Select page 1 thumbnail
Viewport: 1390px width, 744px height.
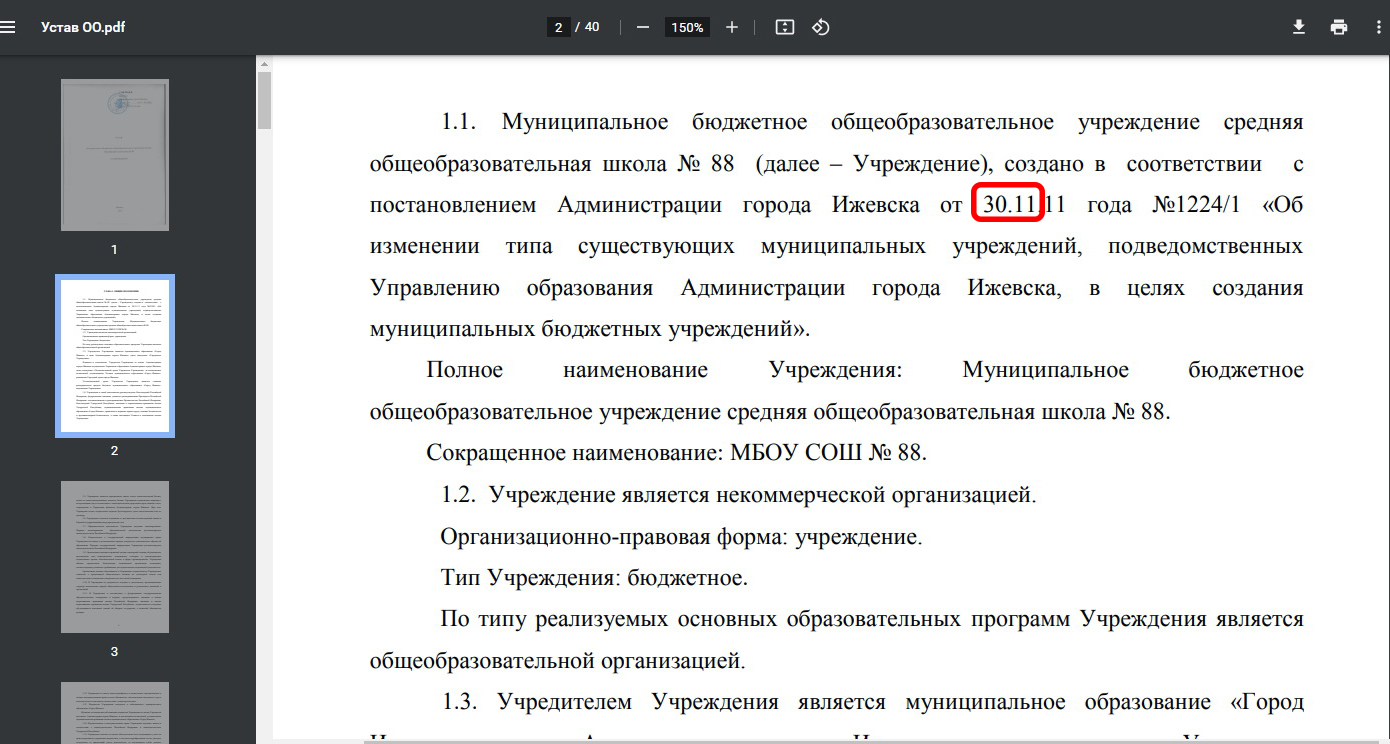(x=115, y=155)
